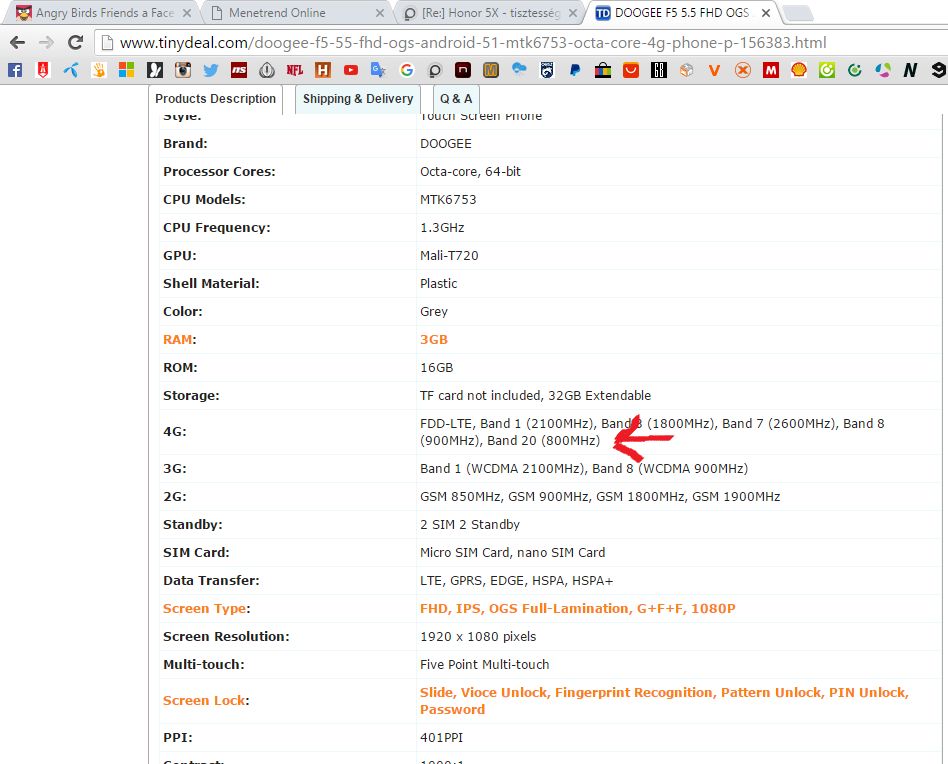Open the Google 'G' bookmark
This screenshot has width=948, height=764.
point(407,70)
